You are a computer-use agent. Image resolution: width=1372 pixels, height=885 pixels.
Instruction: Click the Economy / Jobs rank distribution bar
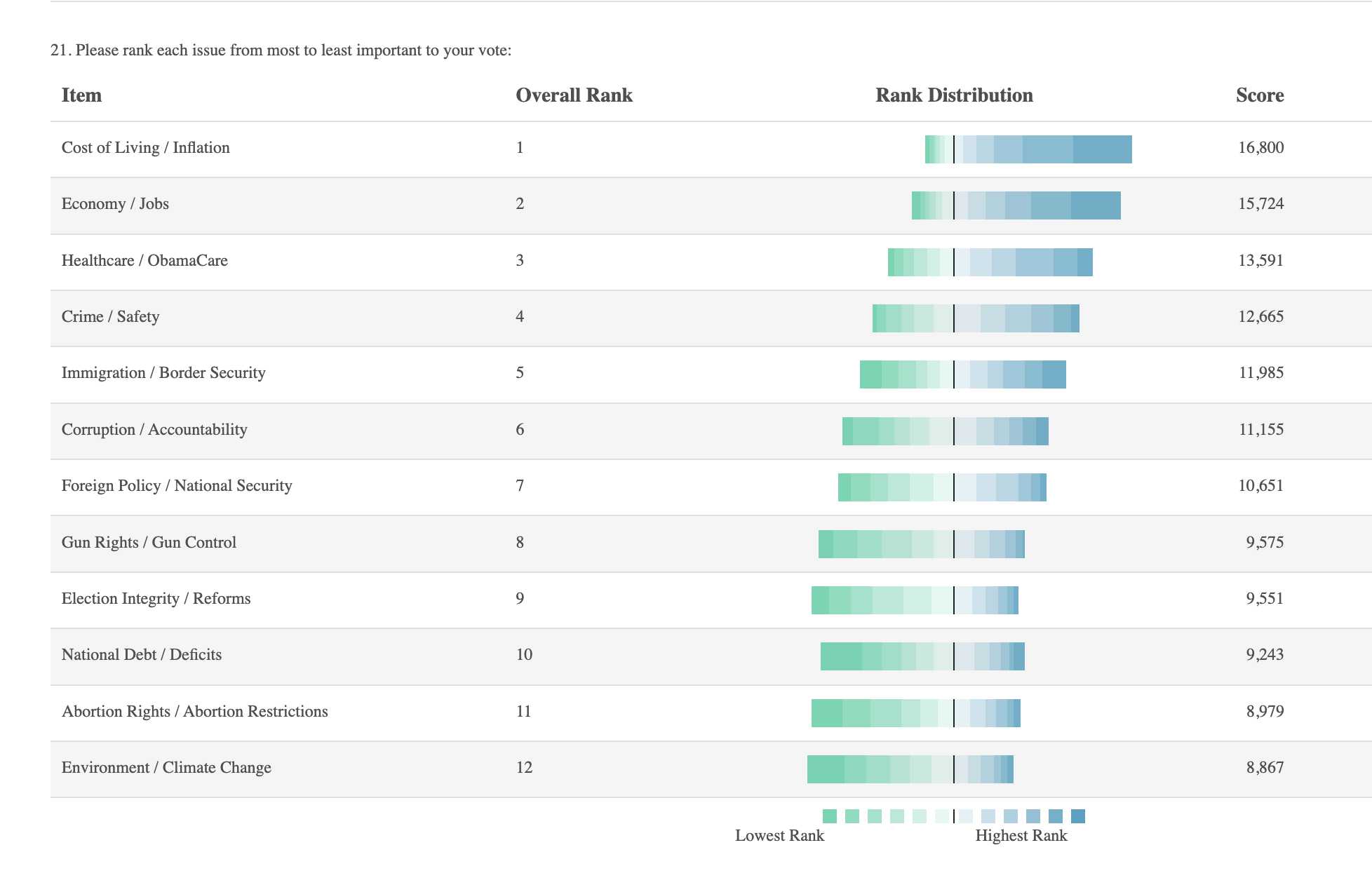(1016, 205)
